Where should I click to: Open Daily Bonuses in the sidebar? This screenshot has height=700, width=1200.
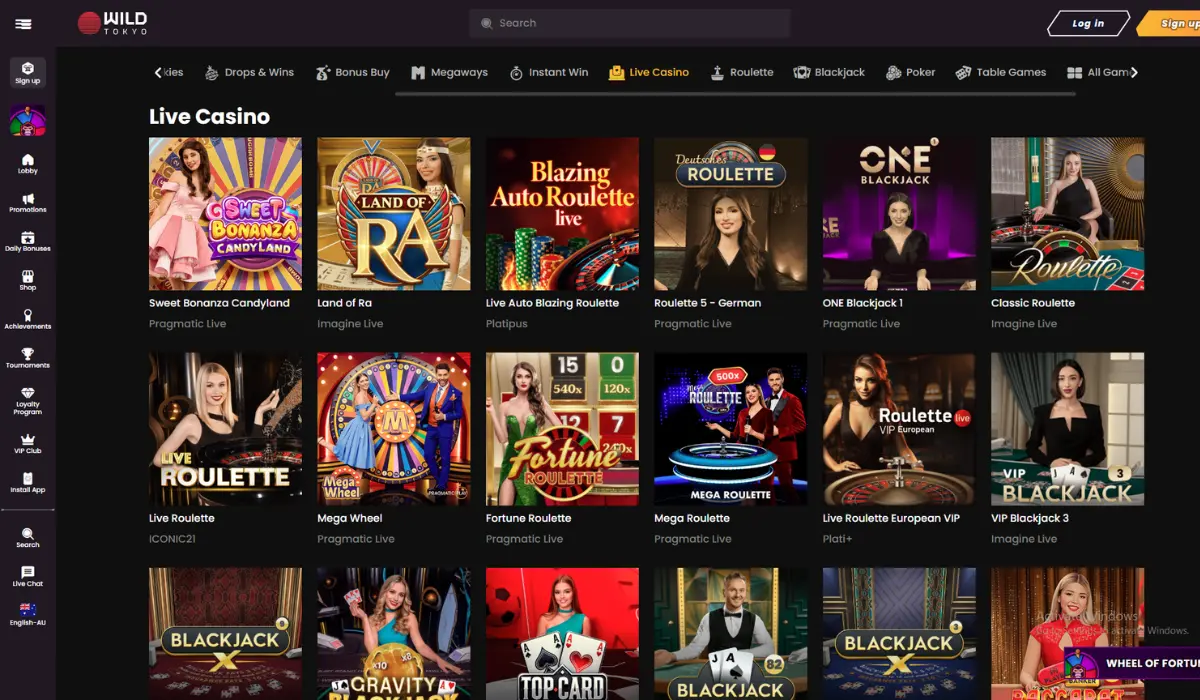(28, 242)
